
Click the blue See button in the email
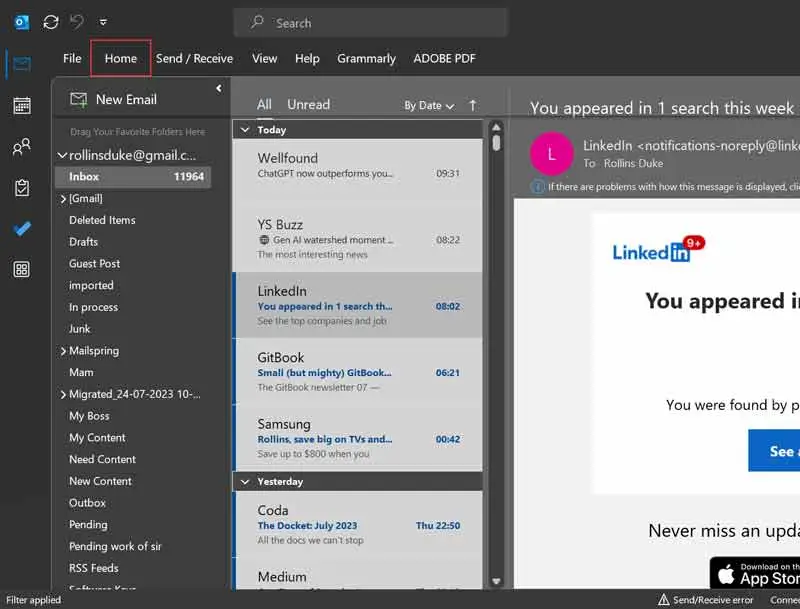click(774, 450)
